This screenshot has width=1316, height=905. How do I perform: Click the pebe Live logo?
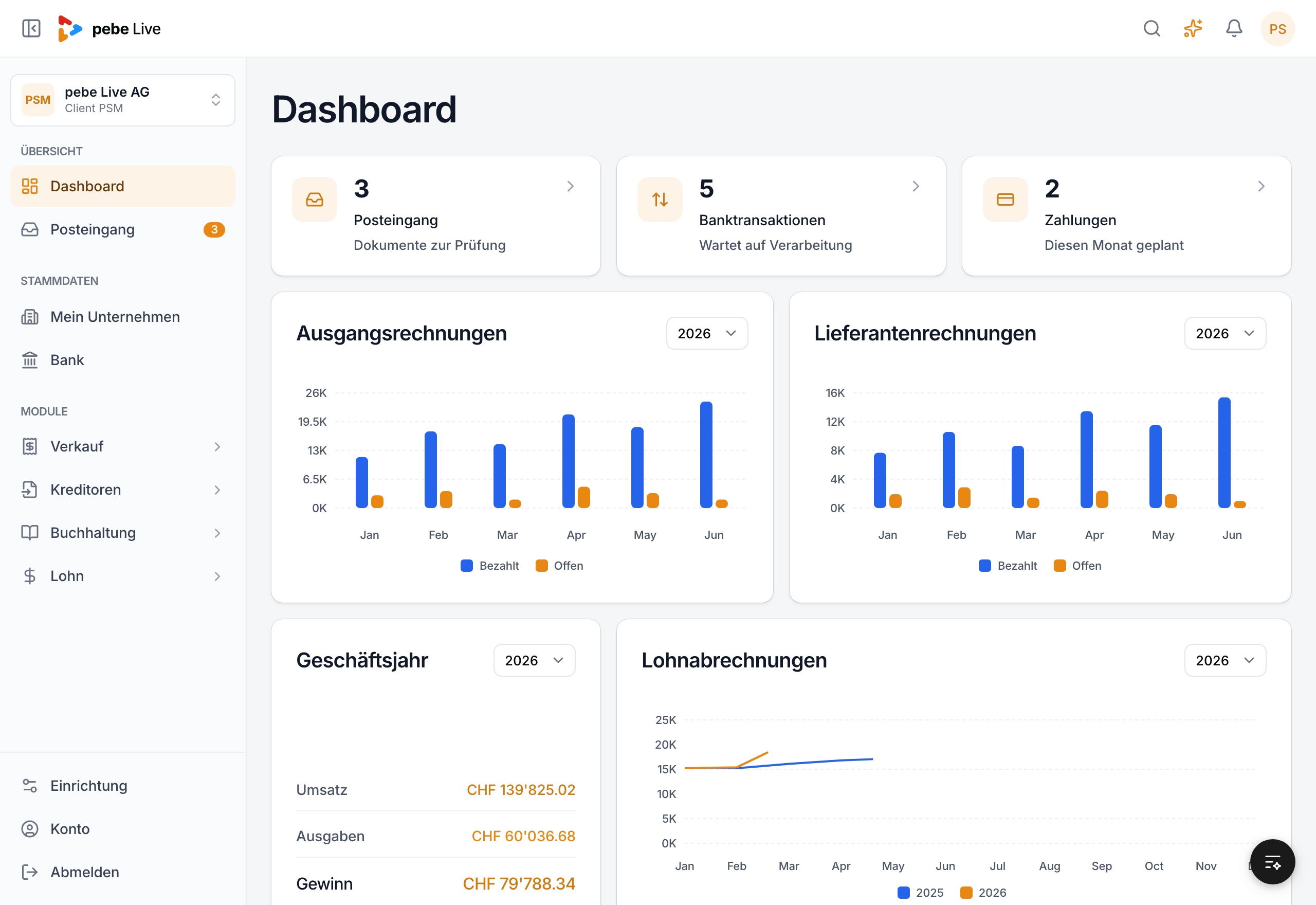coord(109,28)
